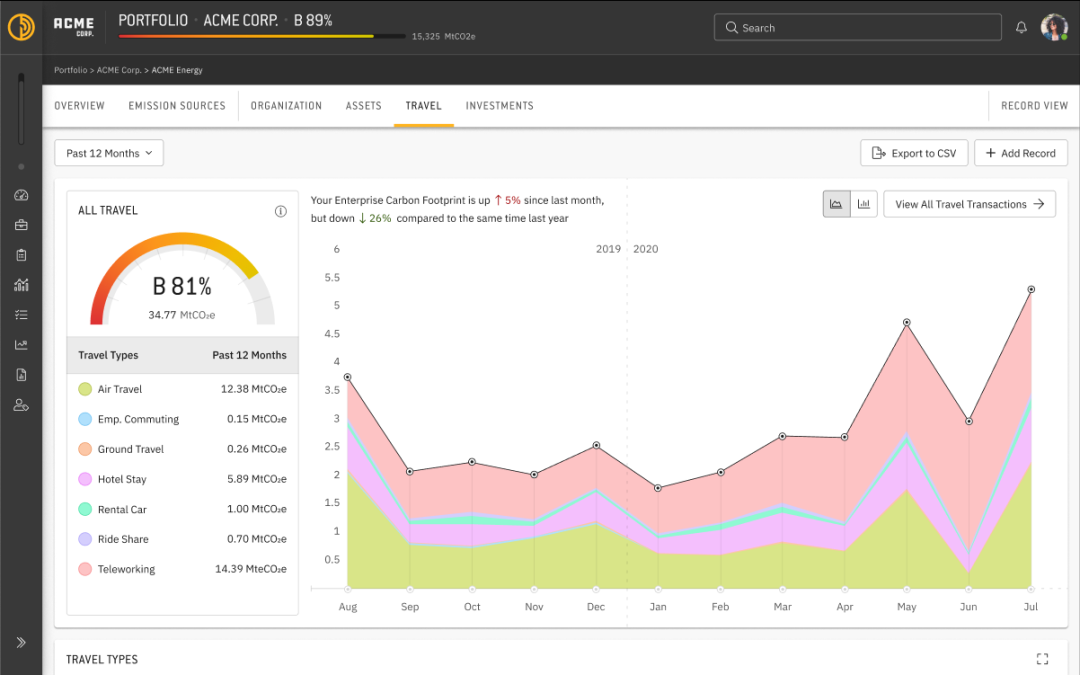Open the Past 12 Months dropdown
Screen dimensions: 1080x675
109,153
